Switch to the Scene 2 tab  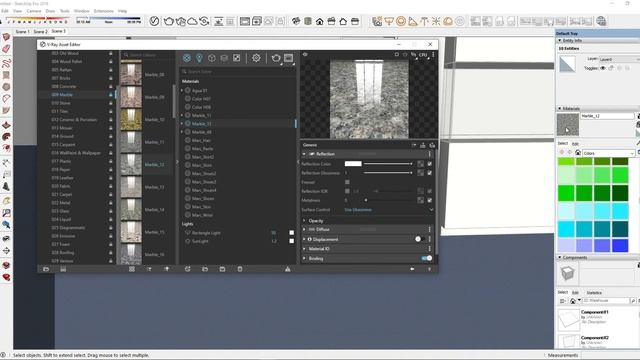(x=40, y=31)
